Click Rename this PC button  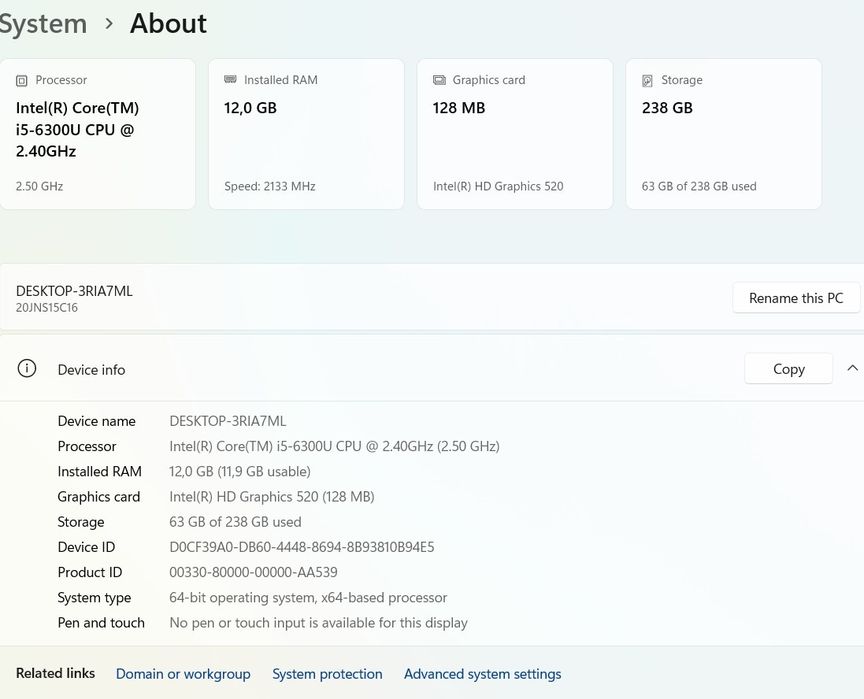[796, 298]
